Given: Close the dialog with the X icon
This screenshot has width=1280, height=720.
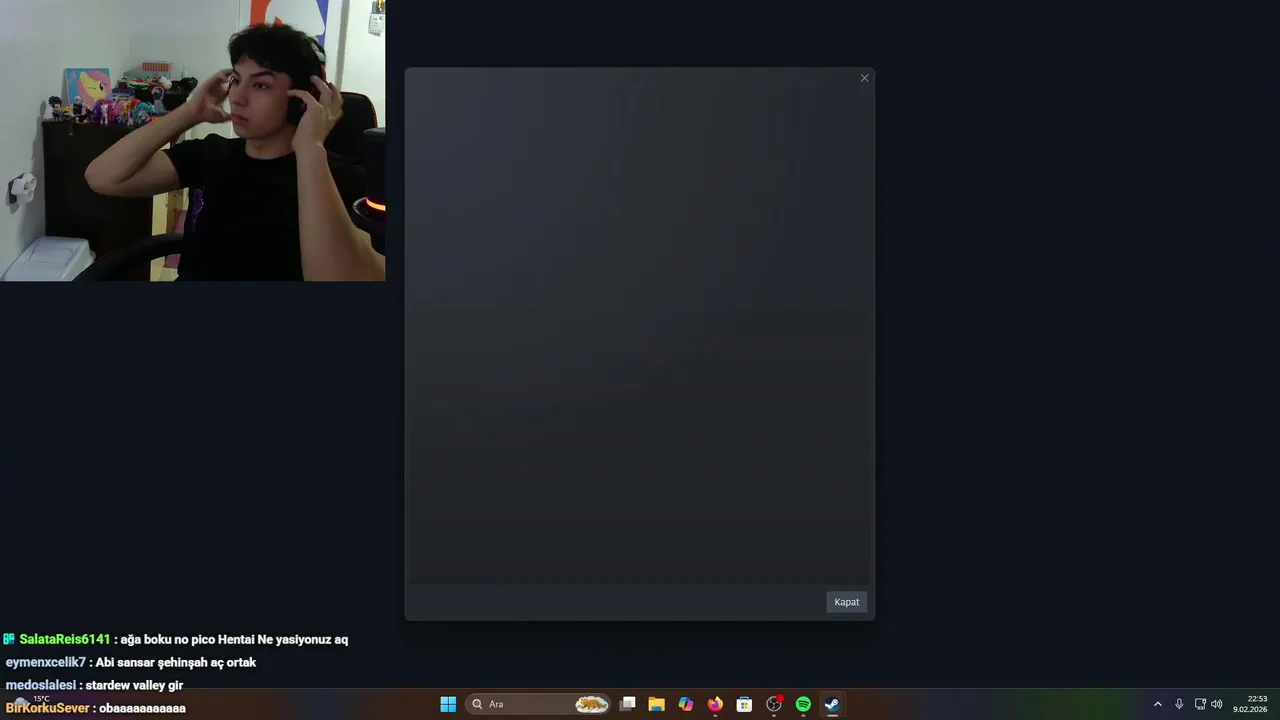Looking at the screenshot, I should 865,78.
